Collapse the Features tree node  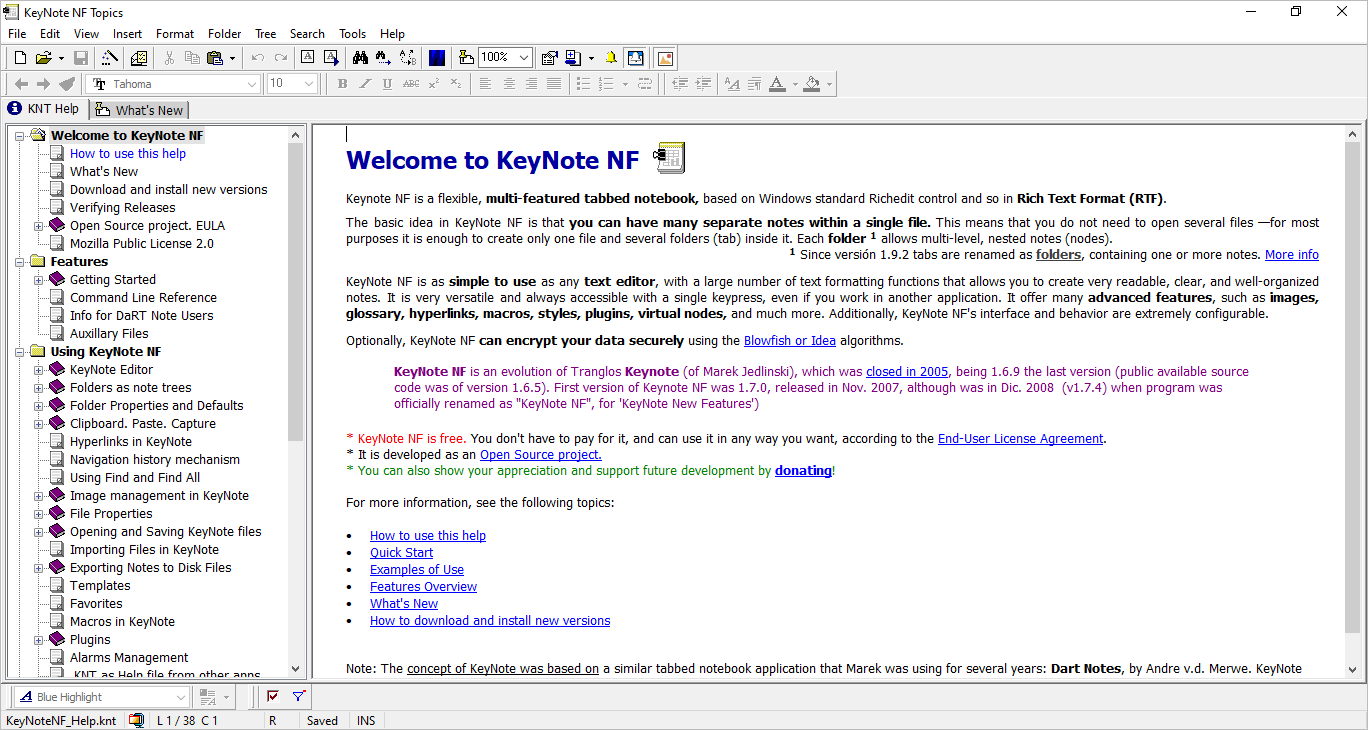20,262
